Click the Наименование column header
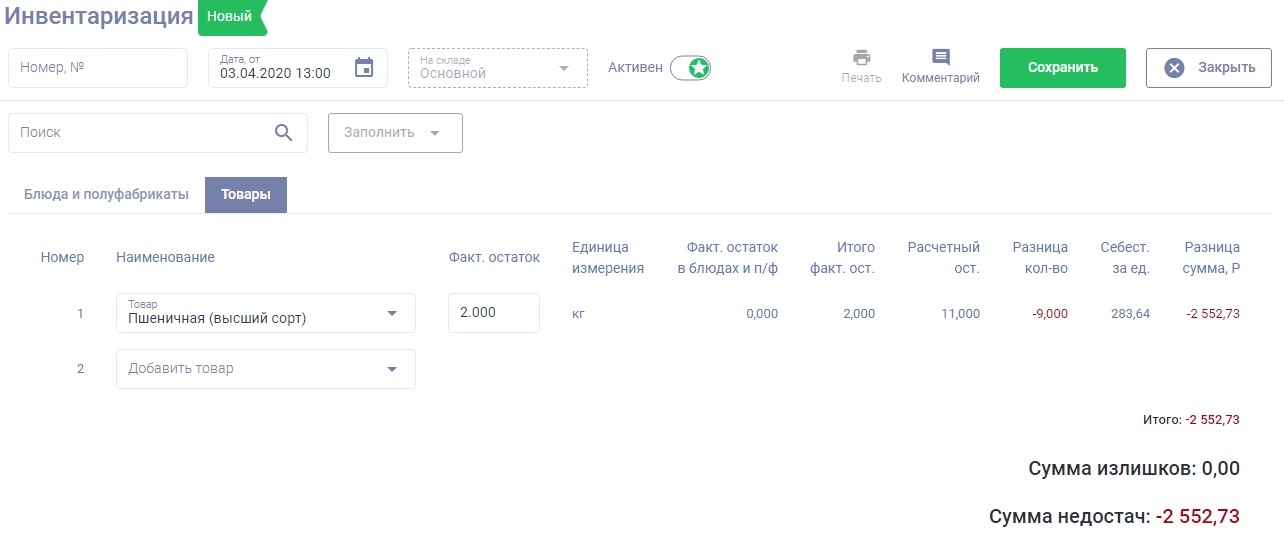Viewport: 1284px width, 536px height. point(165,257)
